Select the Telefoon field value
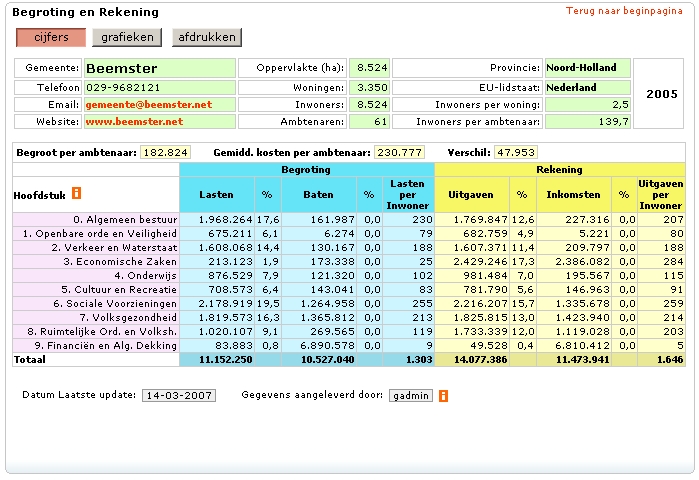The image size is (699, 480). click(158, 88)
